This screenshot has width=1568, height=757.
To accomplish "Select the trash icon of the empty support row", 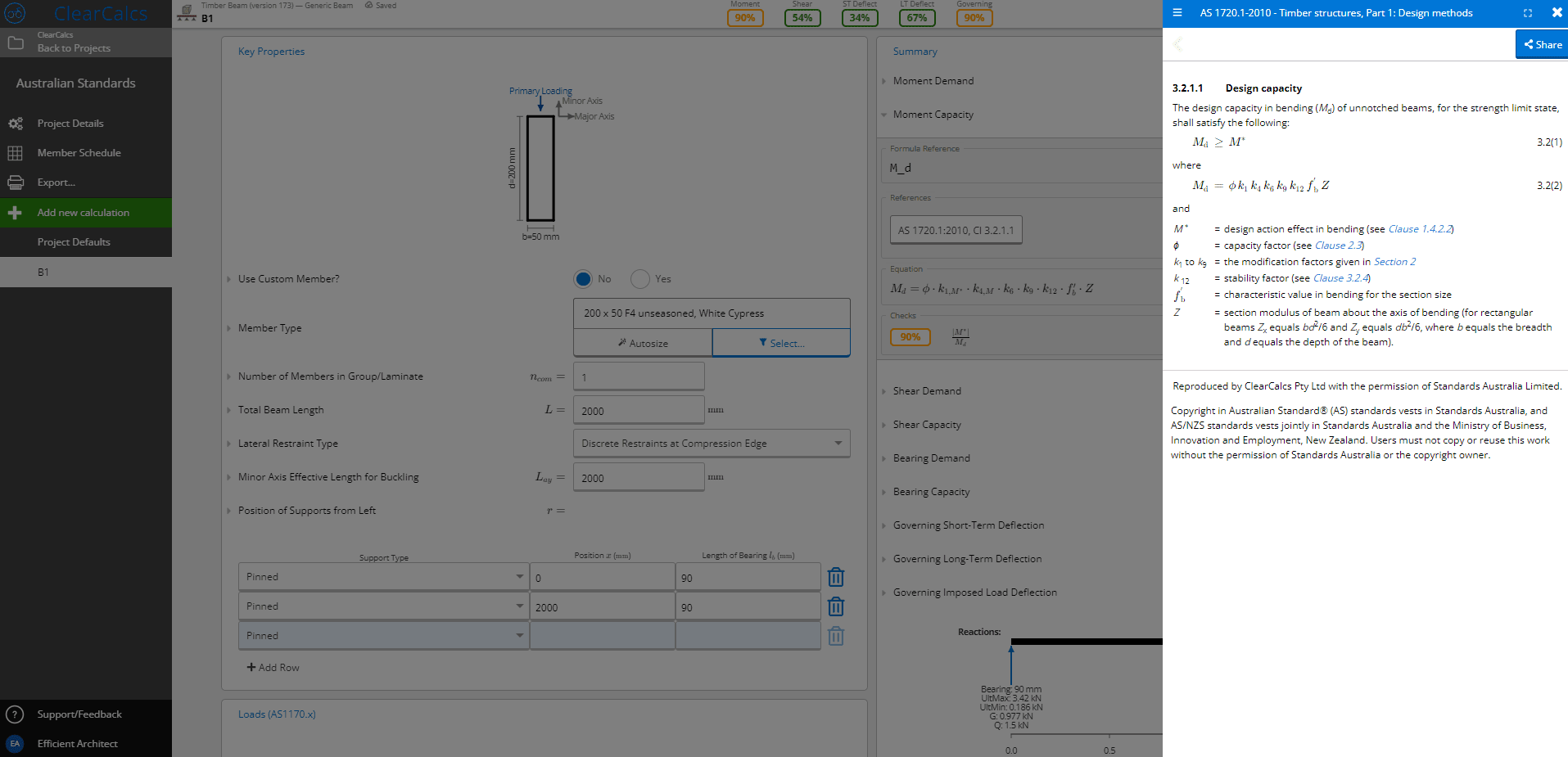I will [x=836, y=636].
